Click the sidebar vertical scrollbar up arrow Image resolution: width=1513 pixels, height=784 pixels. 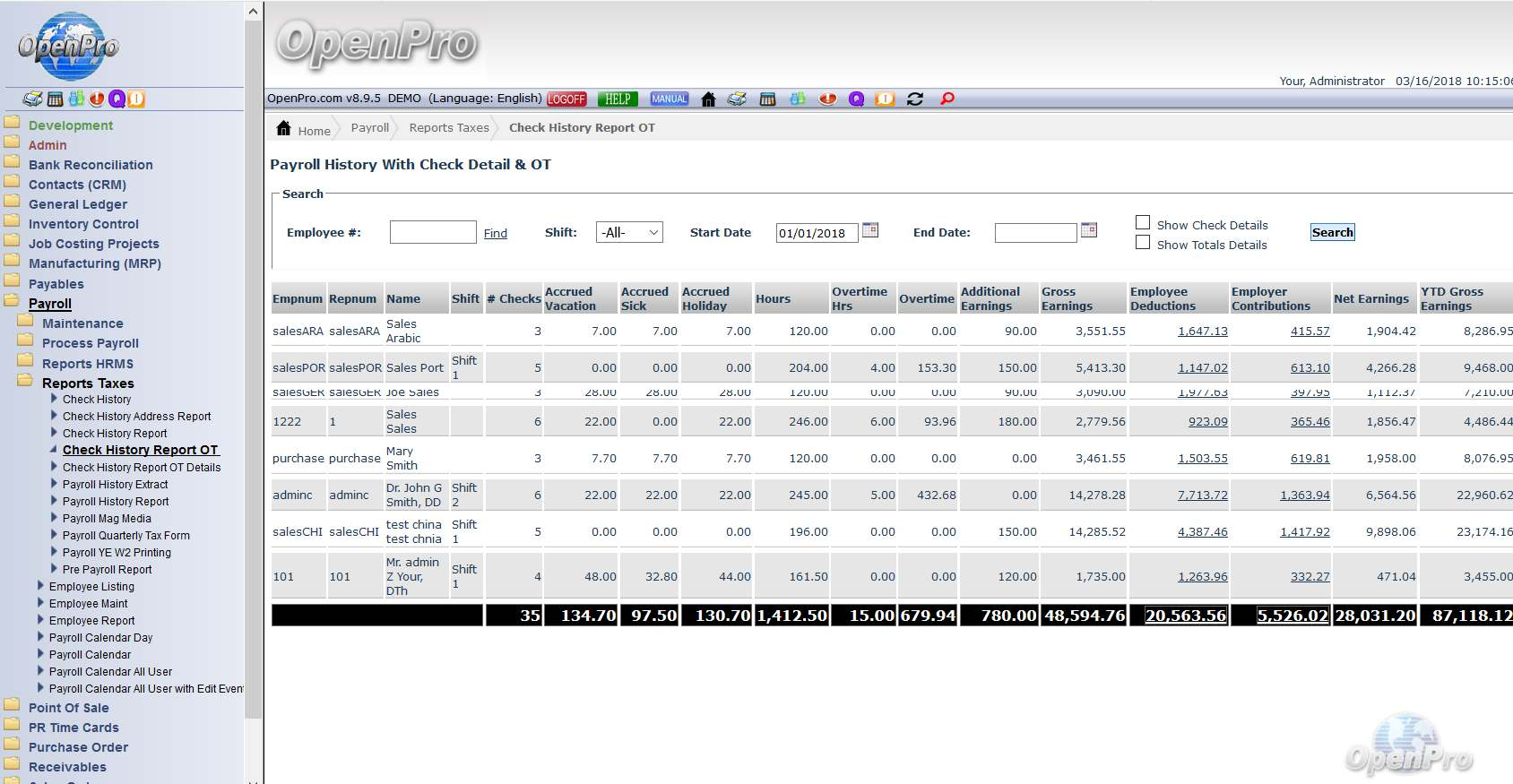[253, 12]
